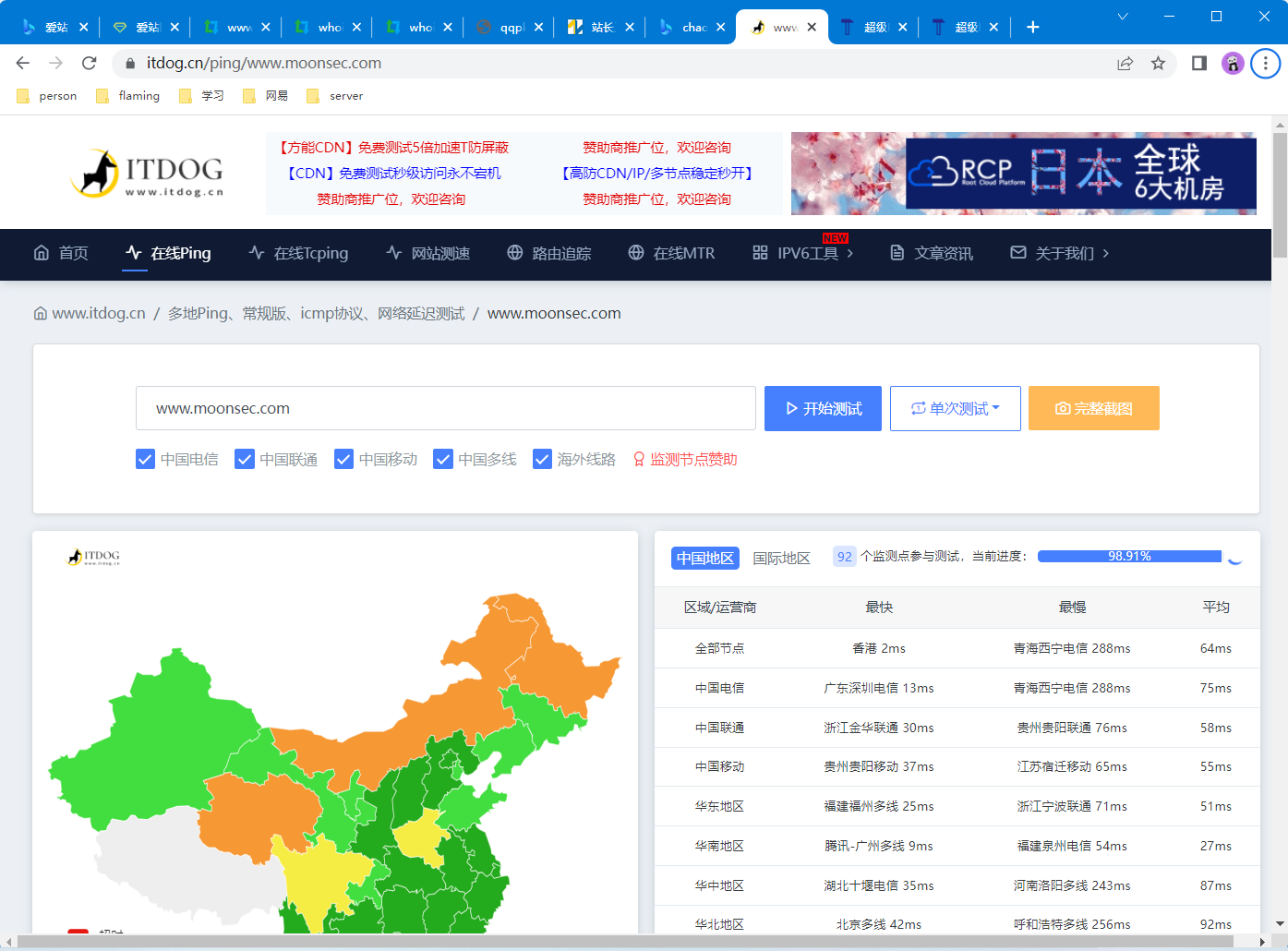Open the person bookmark folder
The height and width of the screenshot is (951, 1288).
pyautogui.click(x=47, y=96)
